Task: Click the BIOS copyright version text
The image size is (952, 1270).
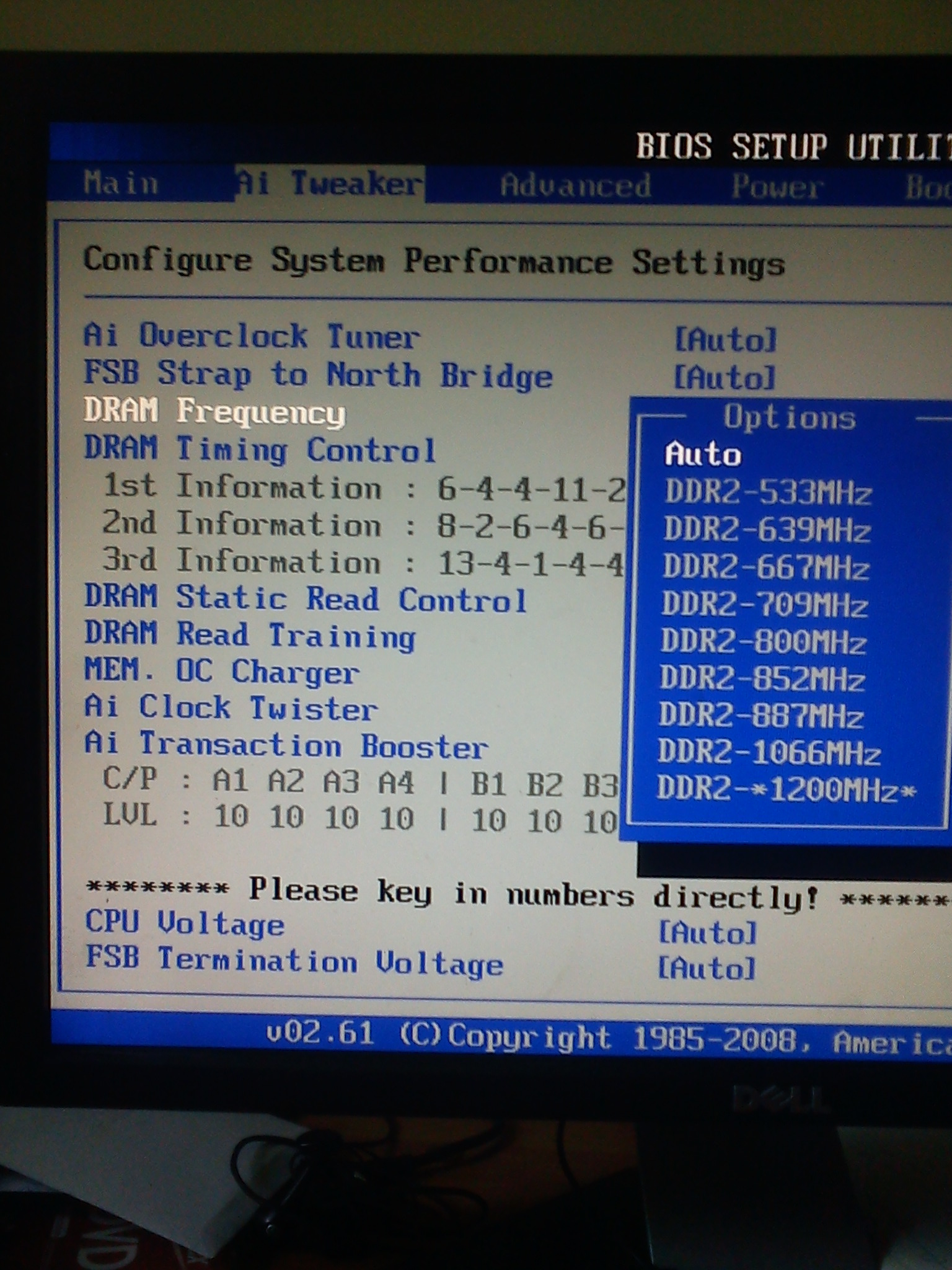Action: pos(607,1038)
